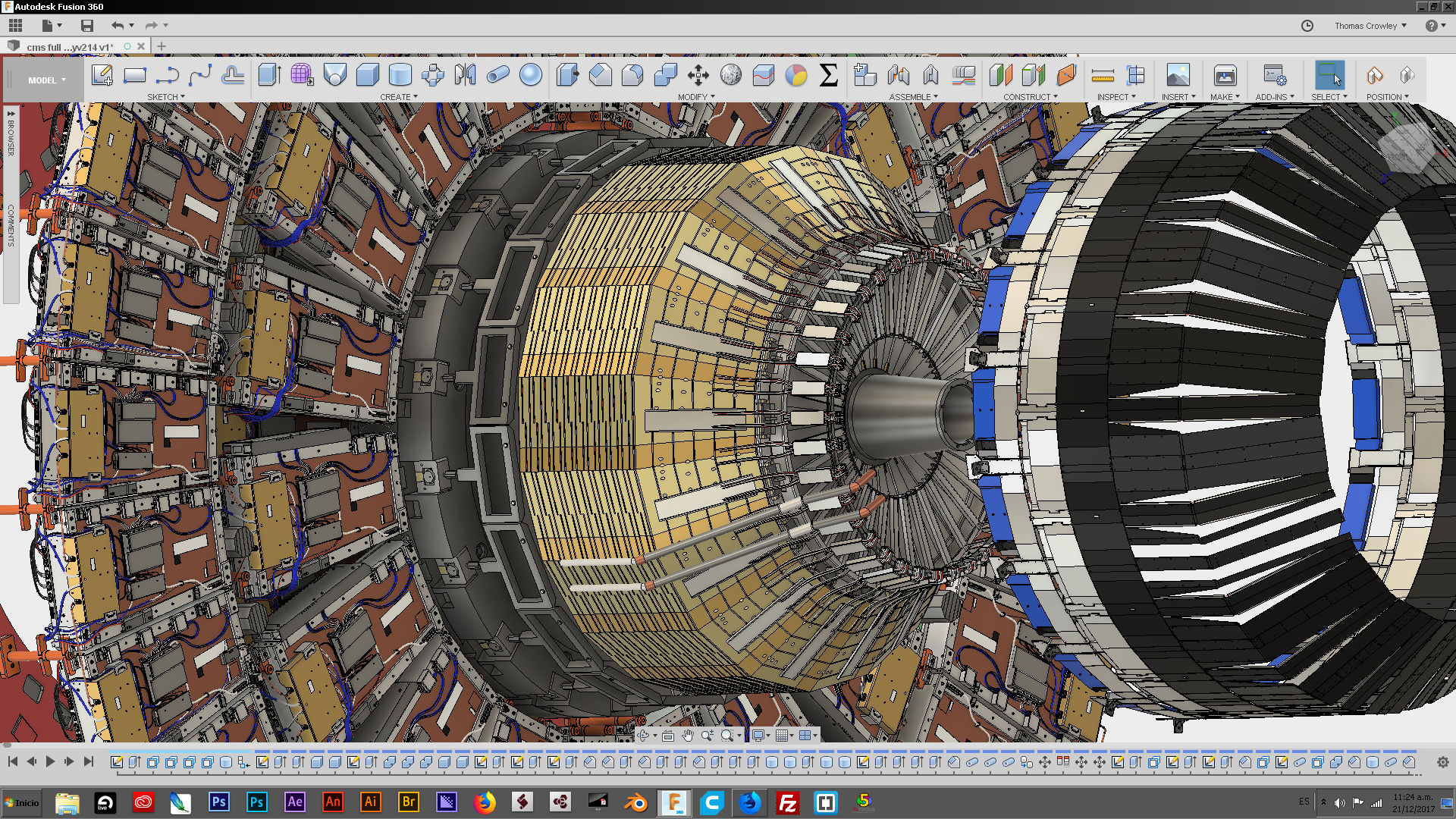Open the Display Settings dropdown
1456x819 pixels.
pos(761,736)
